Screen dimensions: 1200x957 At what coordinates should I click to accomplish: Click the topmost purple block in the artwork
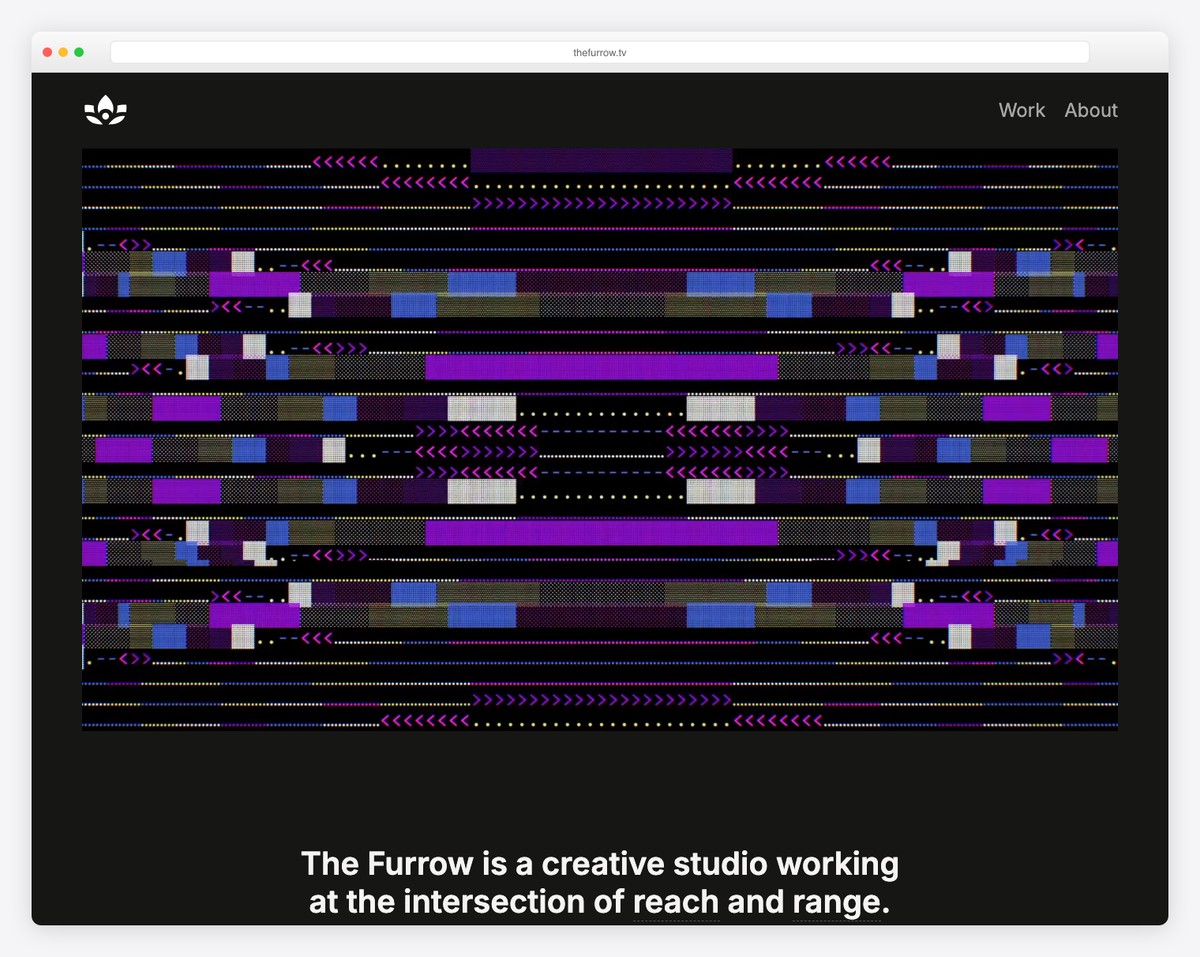click(601, 161)
